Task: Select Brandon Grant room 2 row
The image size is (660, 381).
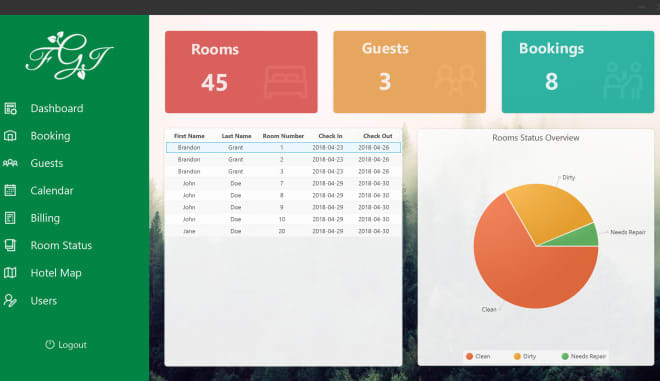Action: click(x=283, y=160)
